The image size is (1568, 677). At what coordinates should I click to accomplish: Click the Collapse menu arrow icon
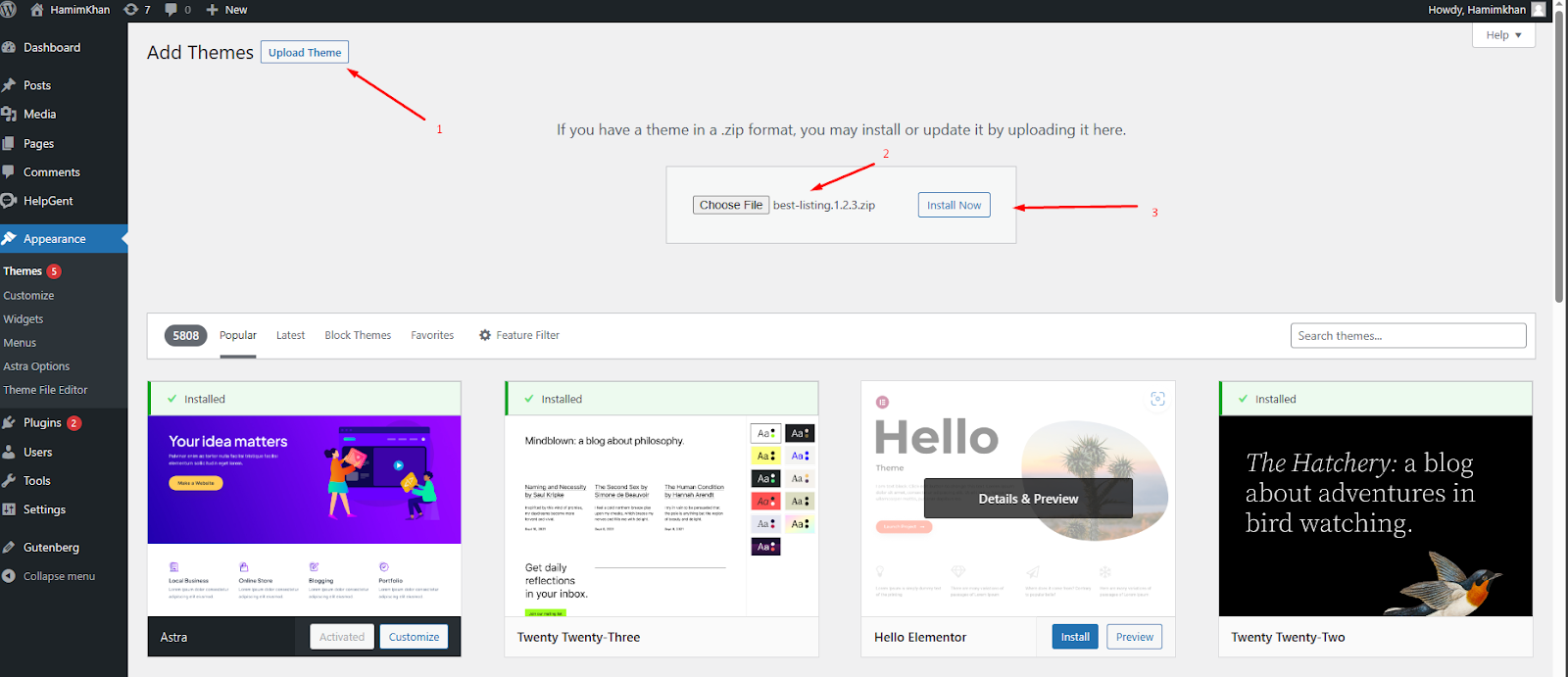pos(9,576)
